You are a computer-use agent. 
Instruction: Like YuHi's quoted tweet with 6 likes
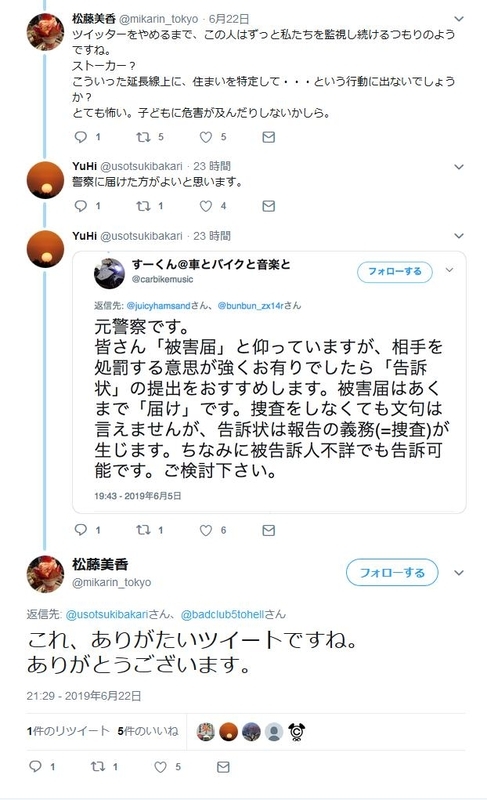click(x=206, y=530)
